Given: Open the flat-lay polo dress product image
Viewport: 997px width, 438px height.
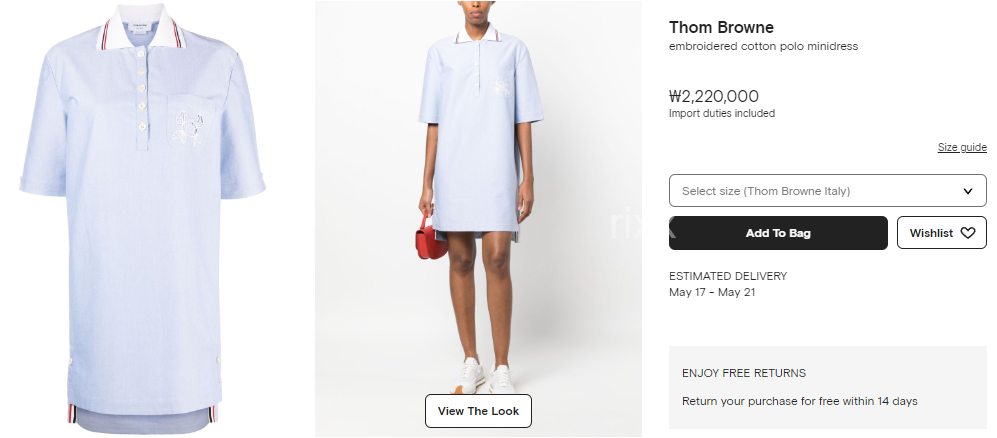Looking at the screenshot, I should point(144,218).
